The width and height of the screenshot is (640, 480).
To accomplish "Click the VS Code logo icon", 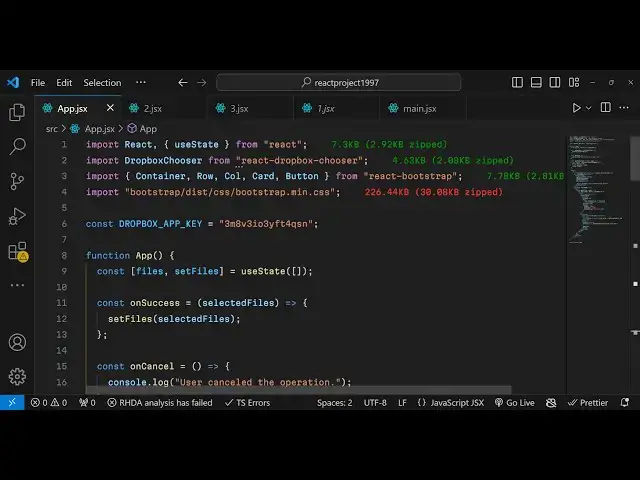I will click(x=13, y=82).
